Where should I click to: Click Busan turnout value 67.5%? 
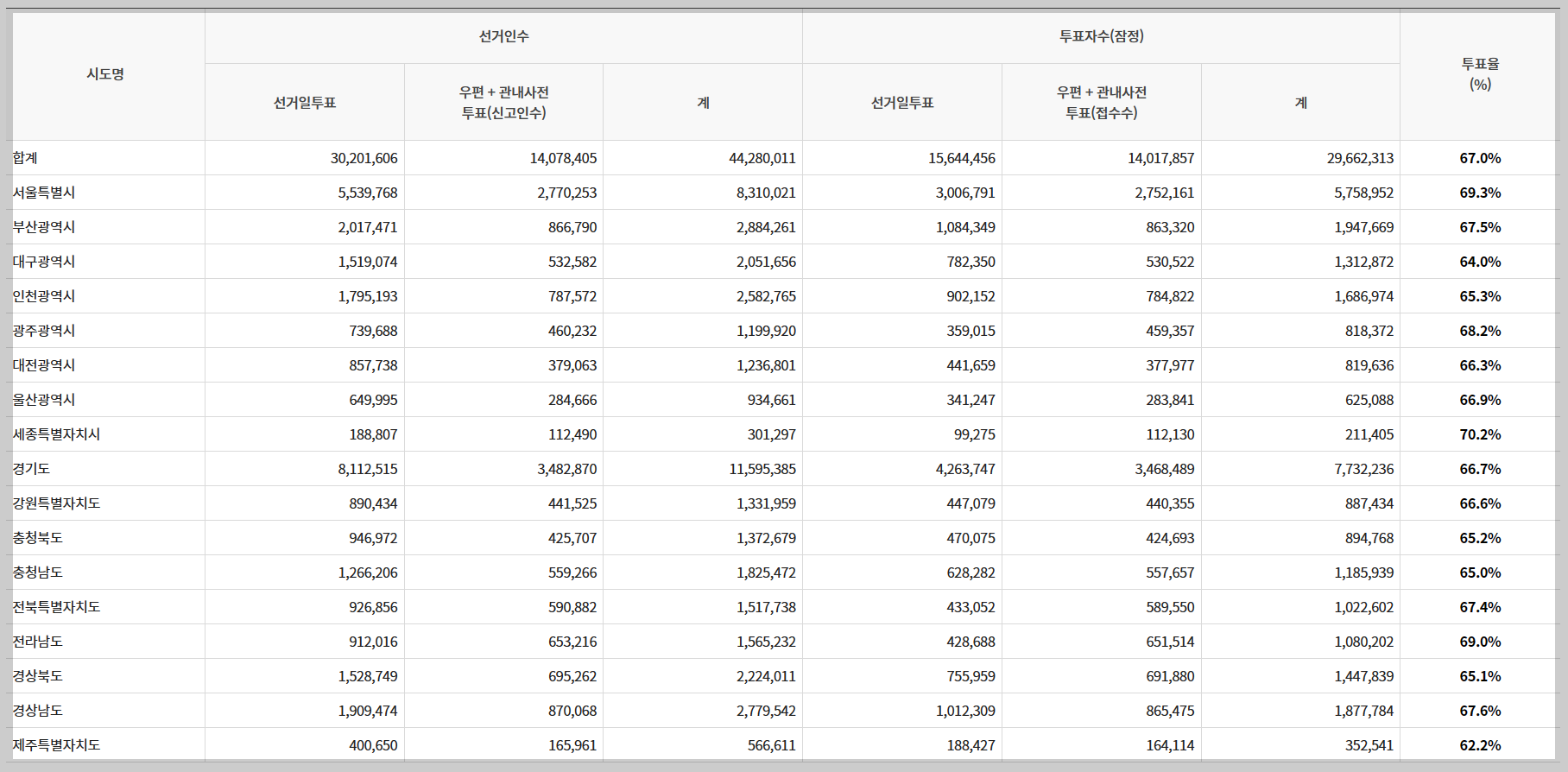click(x=1480, y=227)
